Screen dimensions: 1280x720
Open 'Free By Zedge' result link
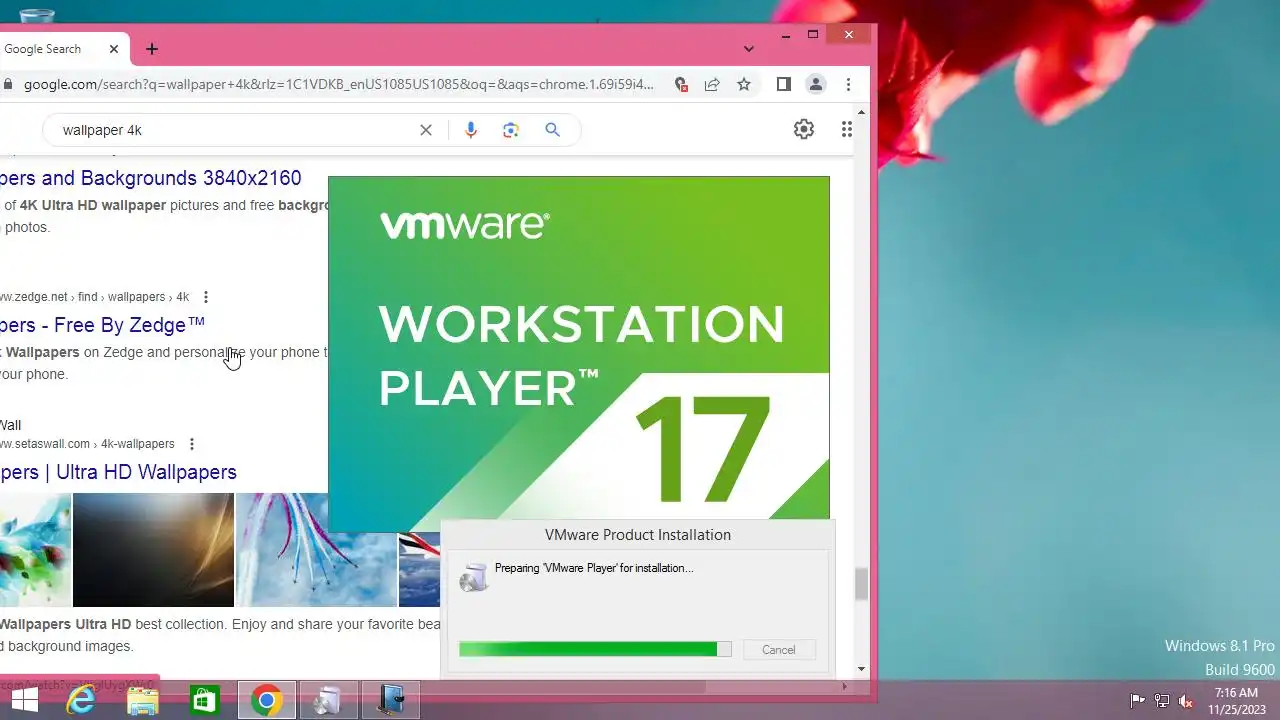tap(102, 325)
